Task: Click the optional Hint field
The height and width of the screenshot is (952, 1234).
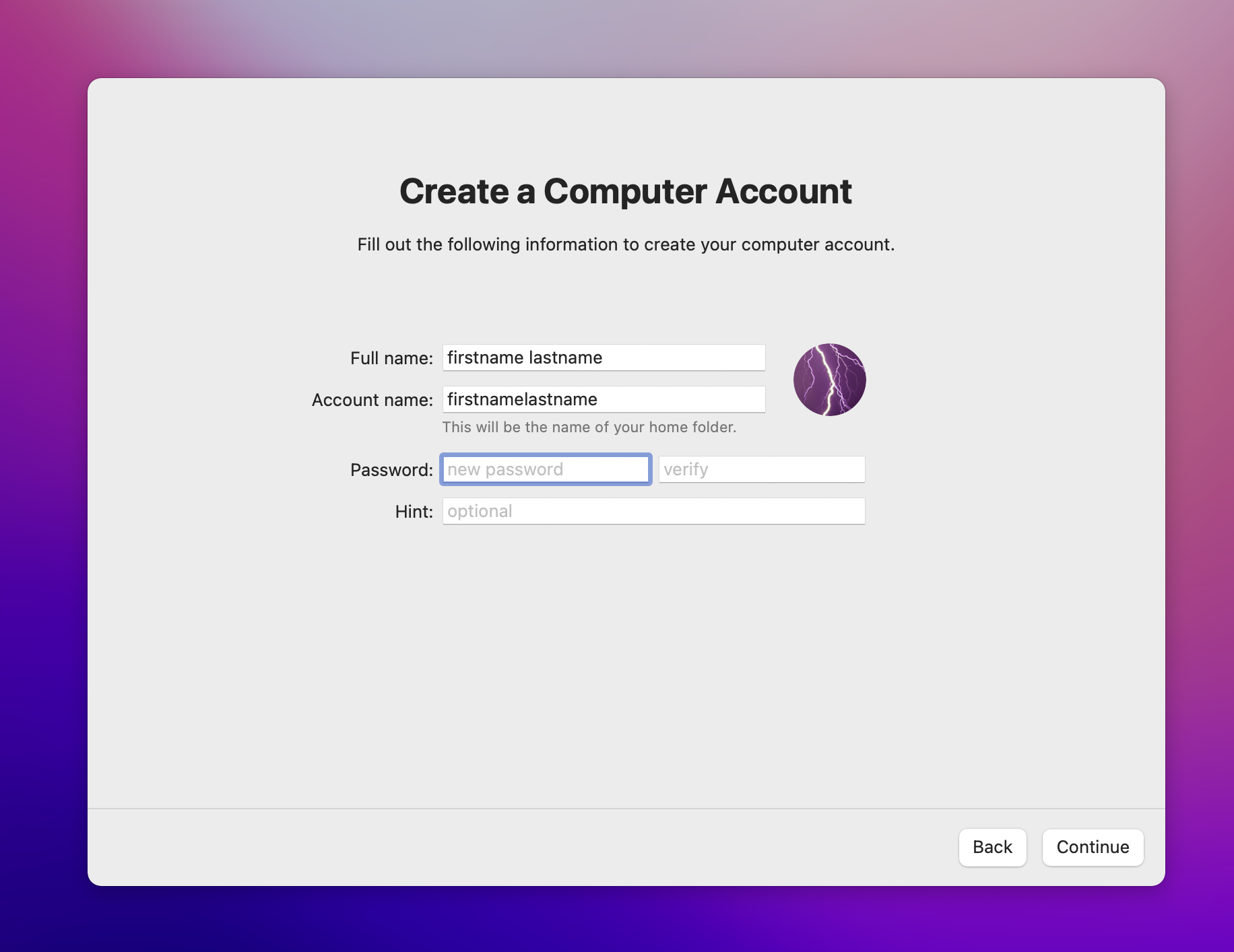Action: 653,511
